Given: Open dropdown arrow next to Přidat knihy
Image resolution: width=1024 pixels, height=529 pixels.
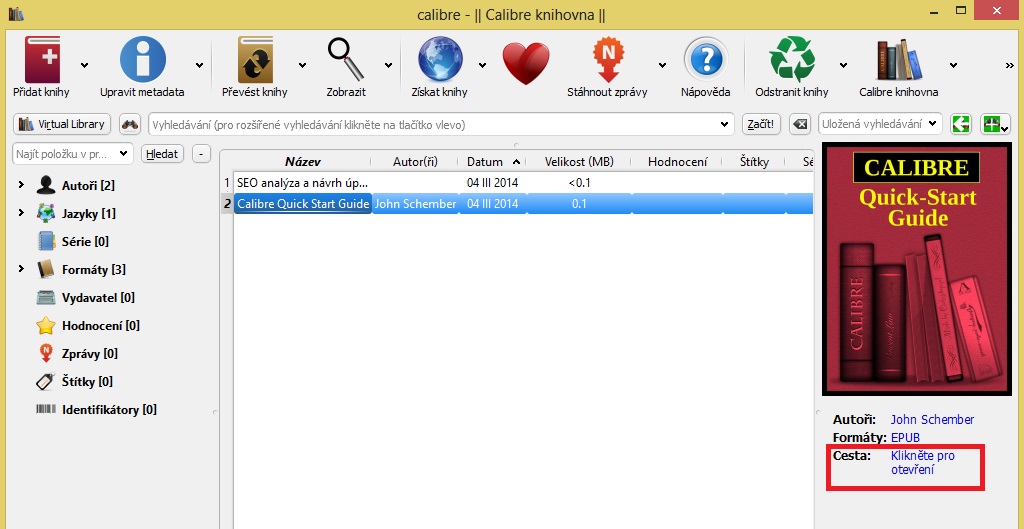Looking at the screenshot, I should [x=84, y=65].
